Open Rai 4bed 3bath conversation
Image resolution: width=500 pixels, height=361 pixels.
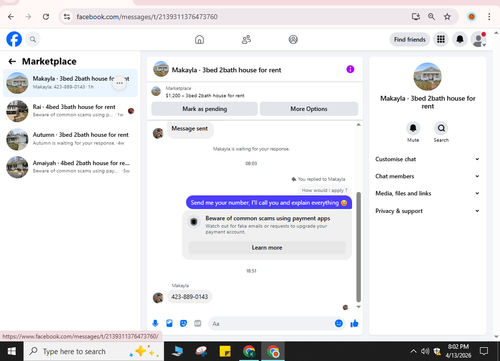(70, 111)
